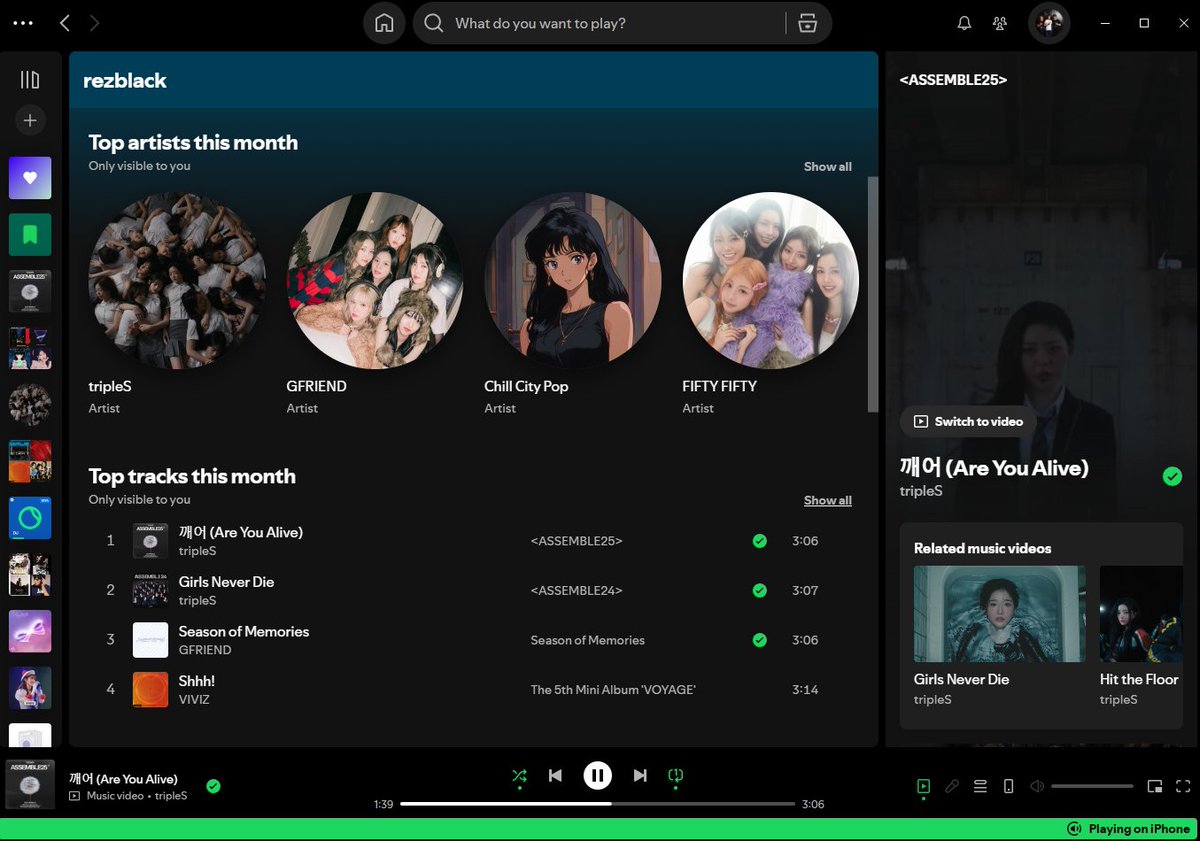
Task: Open the three-dot app menu
Action: pyautogui.click(x=22, y=23)
